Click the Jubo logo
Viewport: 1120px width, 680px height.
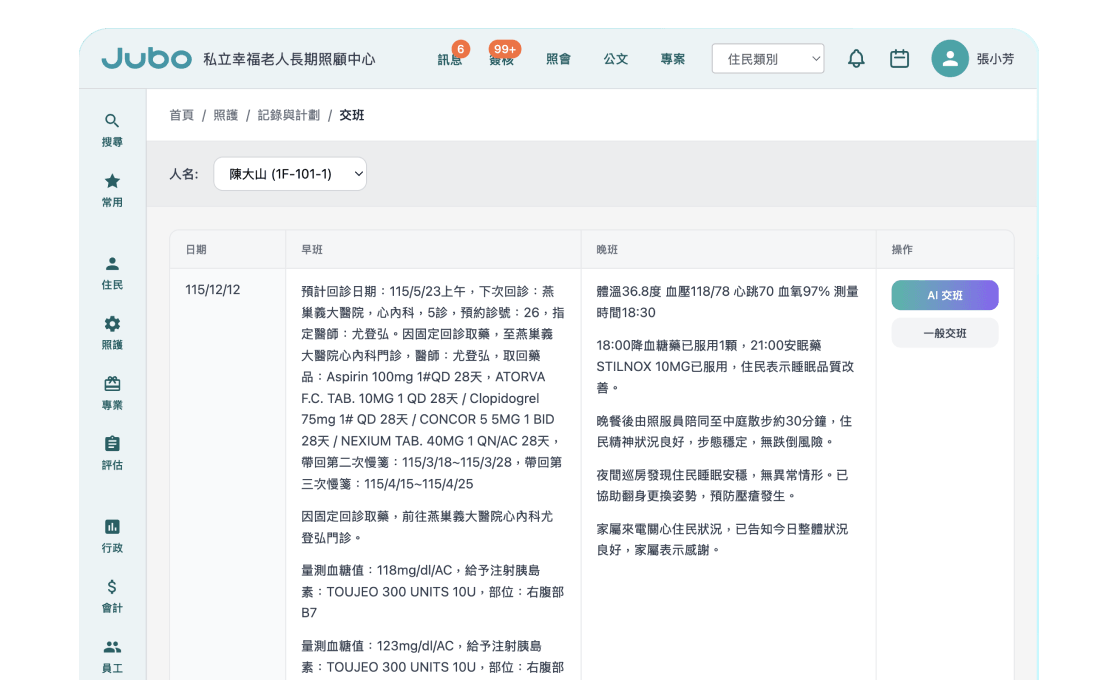point(146,59)
